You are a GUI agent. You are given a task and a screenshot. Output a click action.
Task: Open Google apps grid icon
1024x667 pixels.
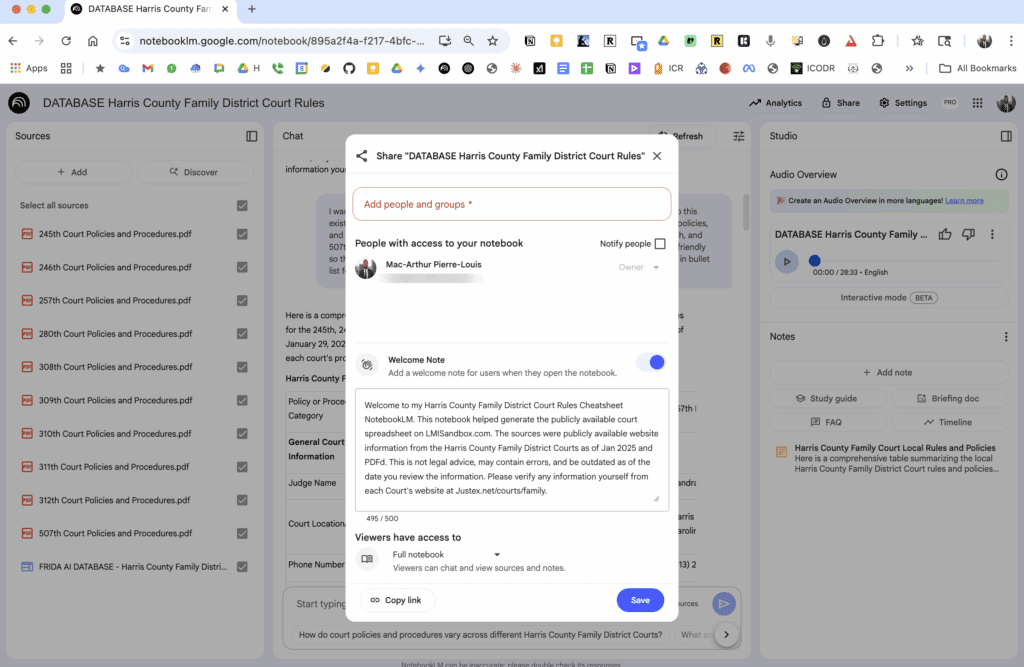[977, 103]
